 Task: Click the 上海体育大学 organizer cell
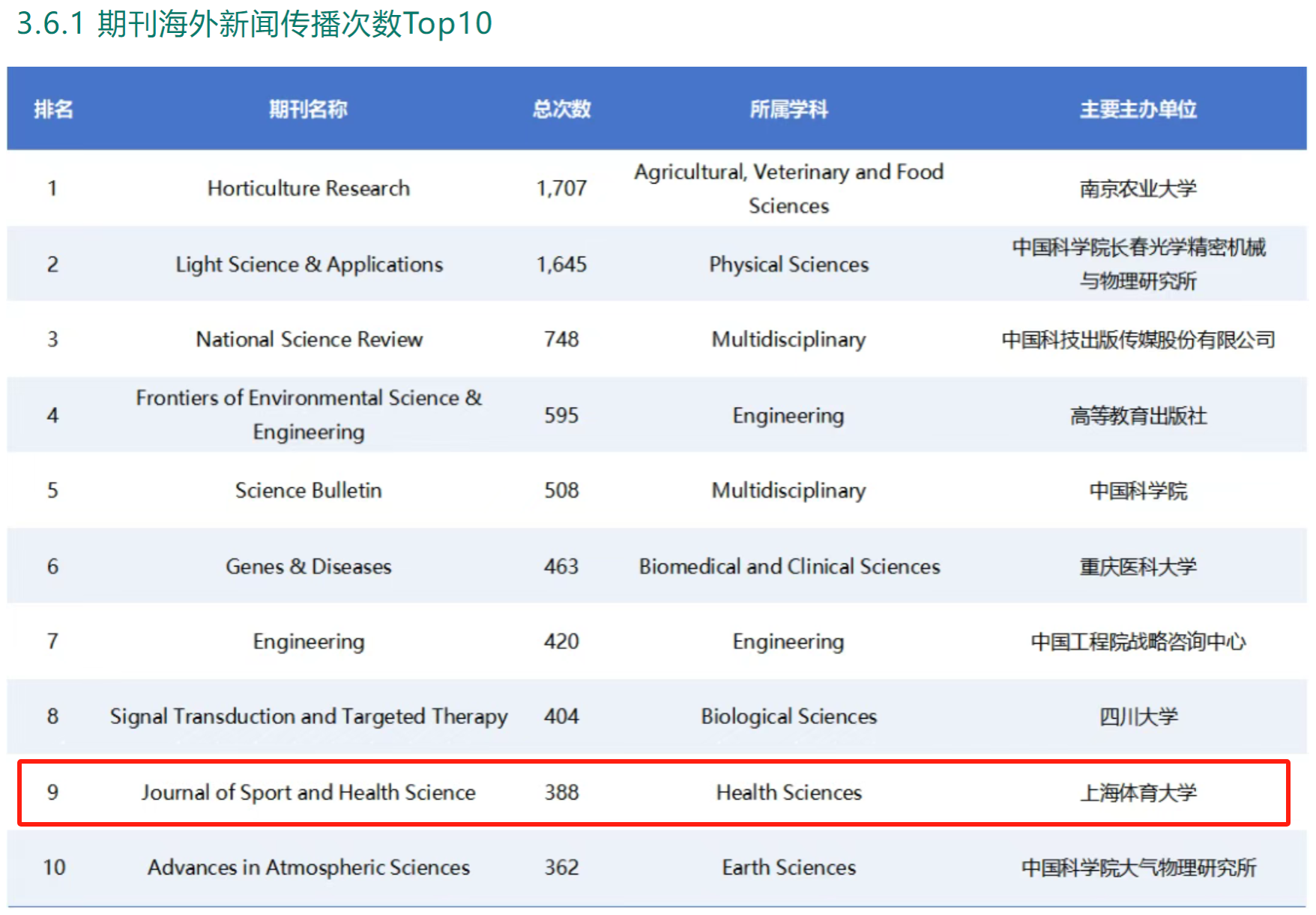[1138, 792]
